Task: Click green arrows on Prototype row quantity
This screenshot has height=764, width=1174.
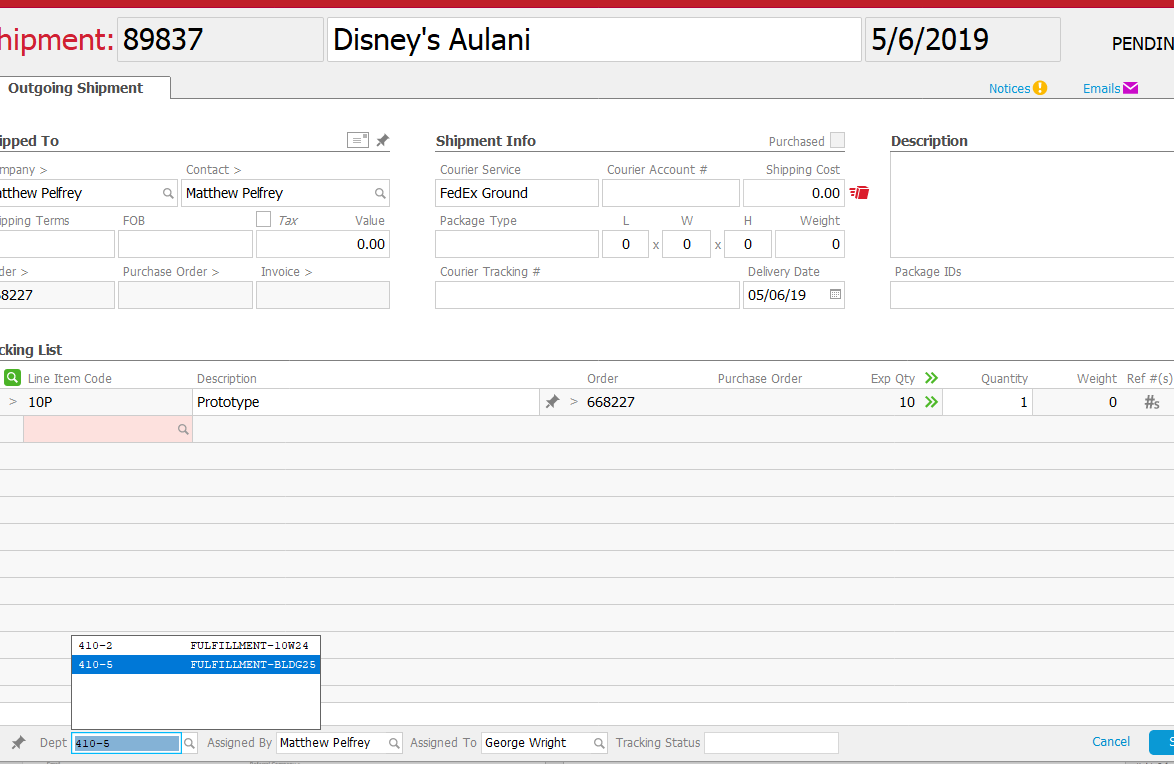Action: click(931, 402)
